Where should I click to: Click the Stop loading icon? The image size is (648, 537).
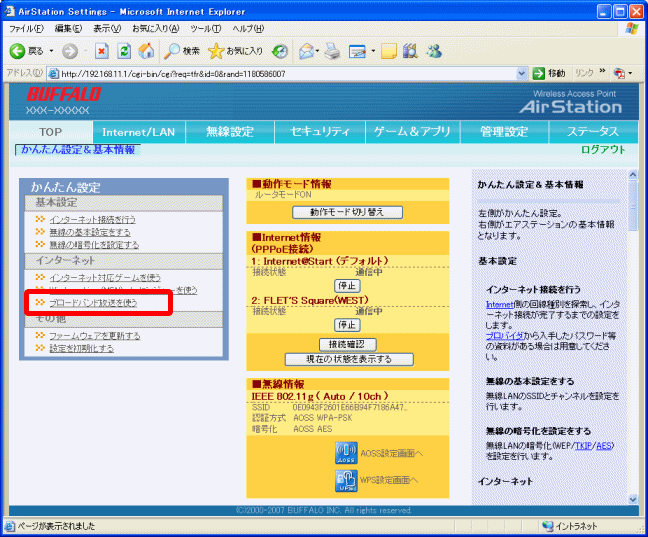102,51
